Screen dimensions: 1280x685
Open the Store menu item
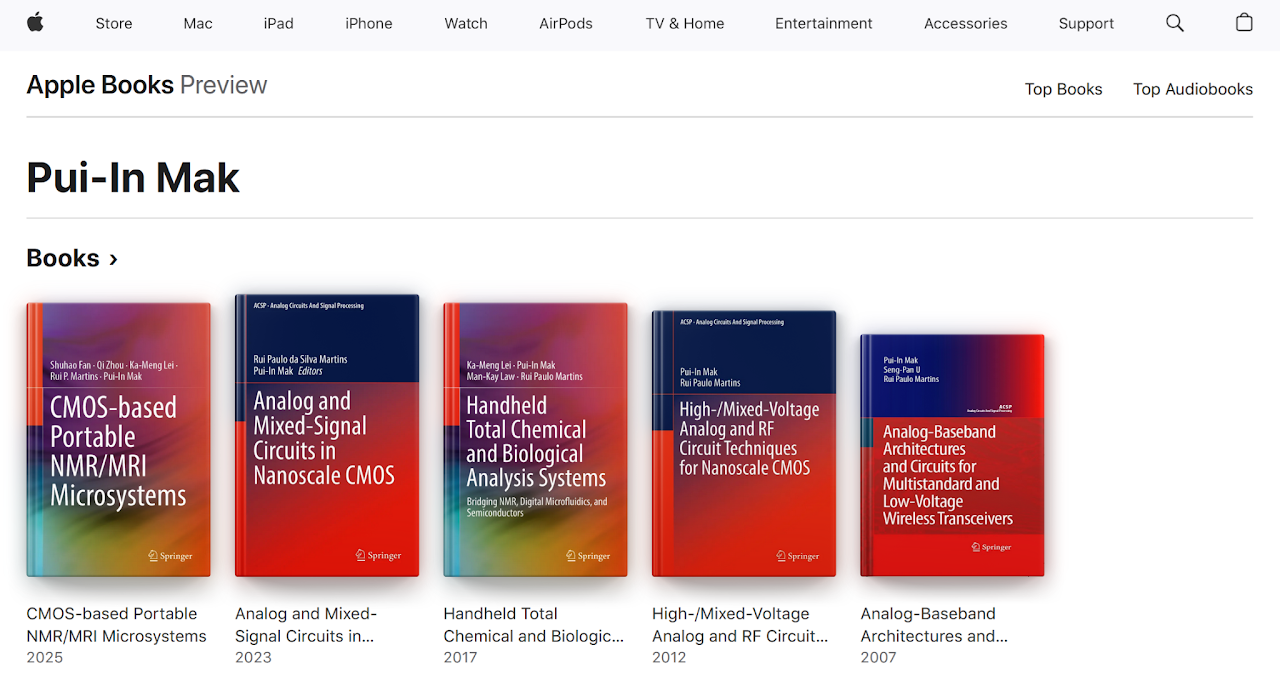[x=114, y=23]
